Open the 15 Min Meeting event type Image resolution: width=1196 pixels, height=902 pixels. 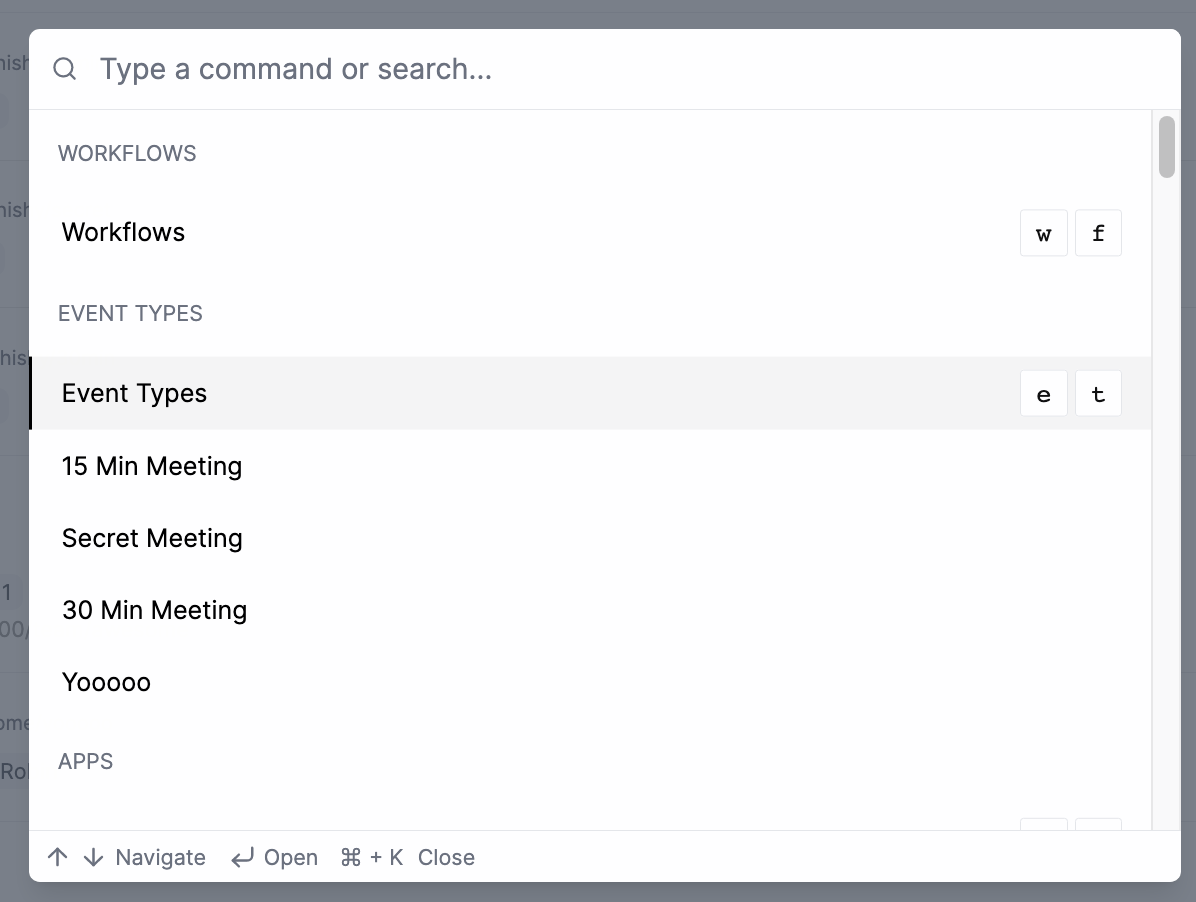tap(152, 466)
